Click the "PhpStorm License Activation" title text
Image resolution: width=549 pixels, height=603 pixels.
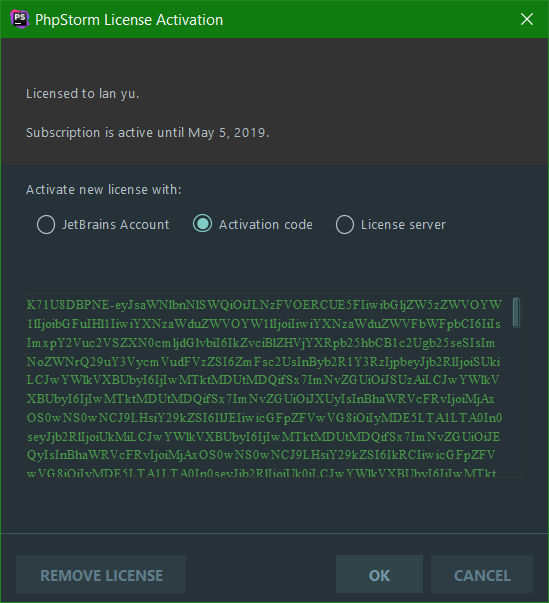[x=129, y=20]
